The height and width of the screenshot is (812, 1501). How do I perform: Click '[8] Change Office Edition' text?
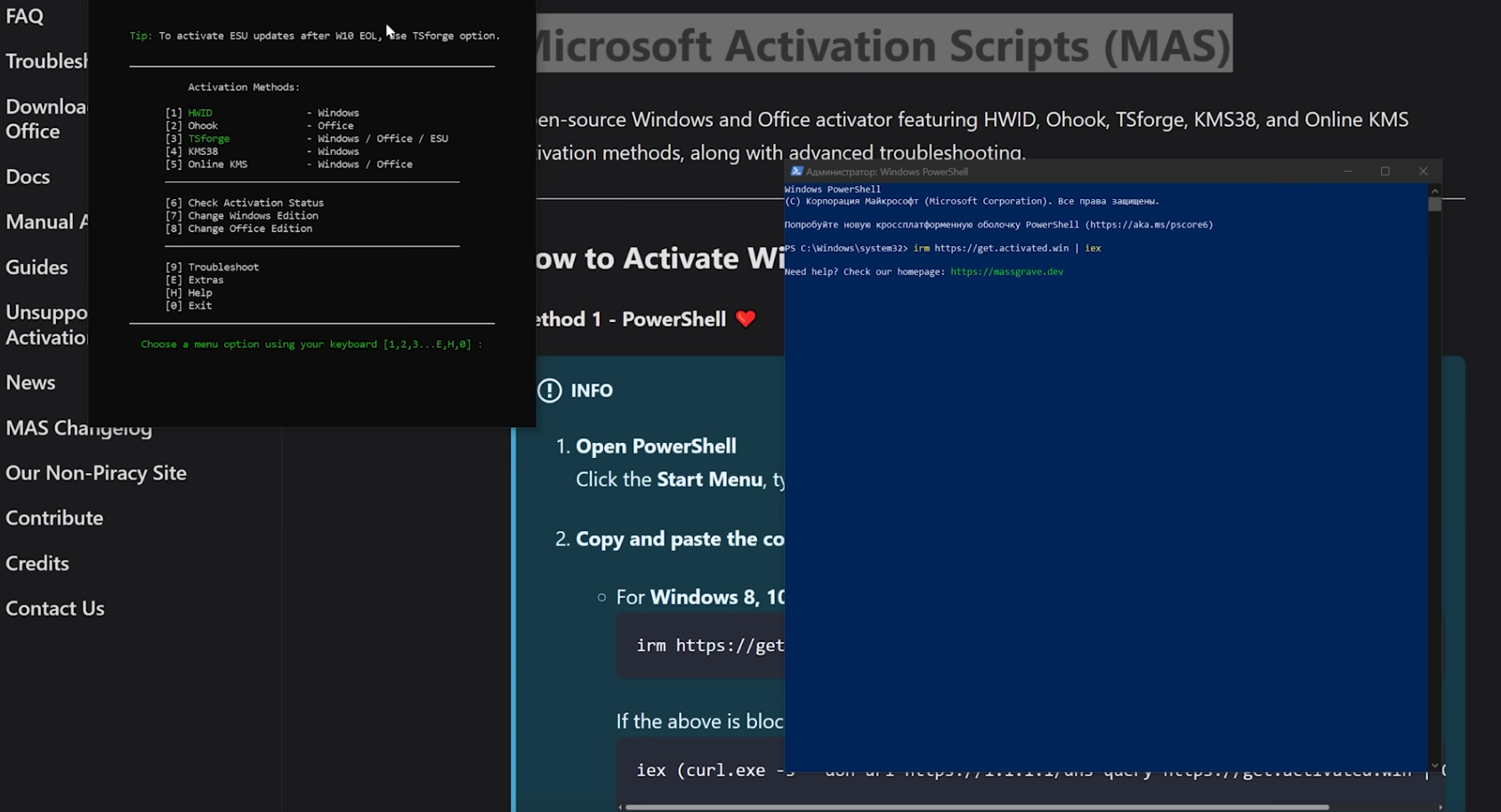pos(238,229)
